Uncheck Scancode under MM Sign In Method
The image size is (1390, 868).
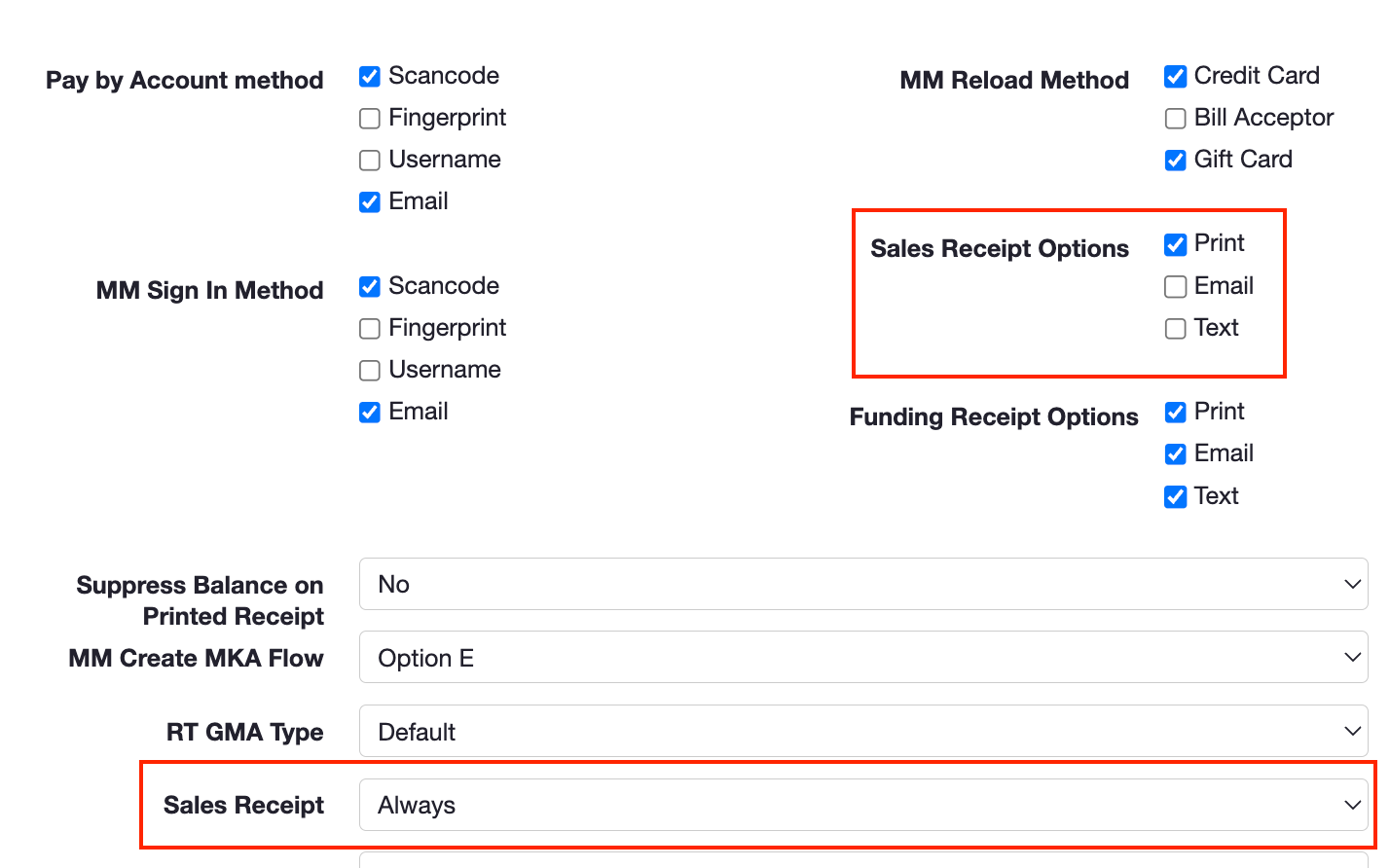[370, 287]
